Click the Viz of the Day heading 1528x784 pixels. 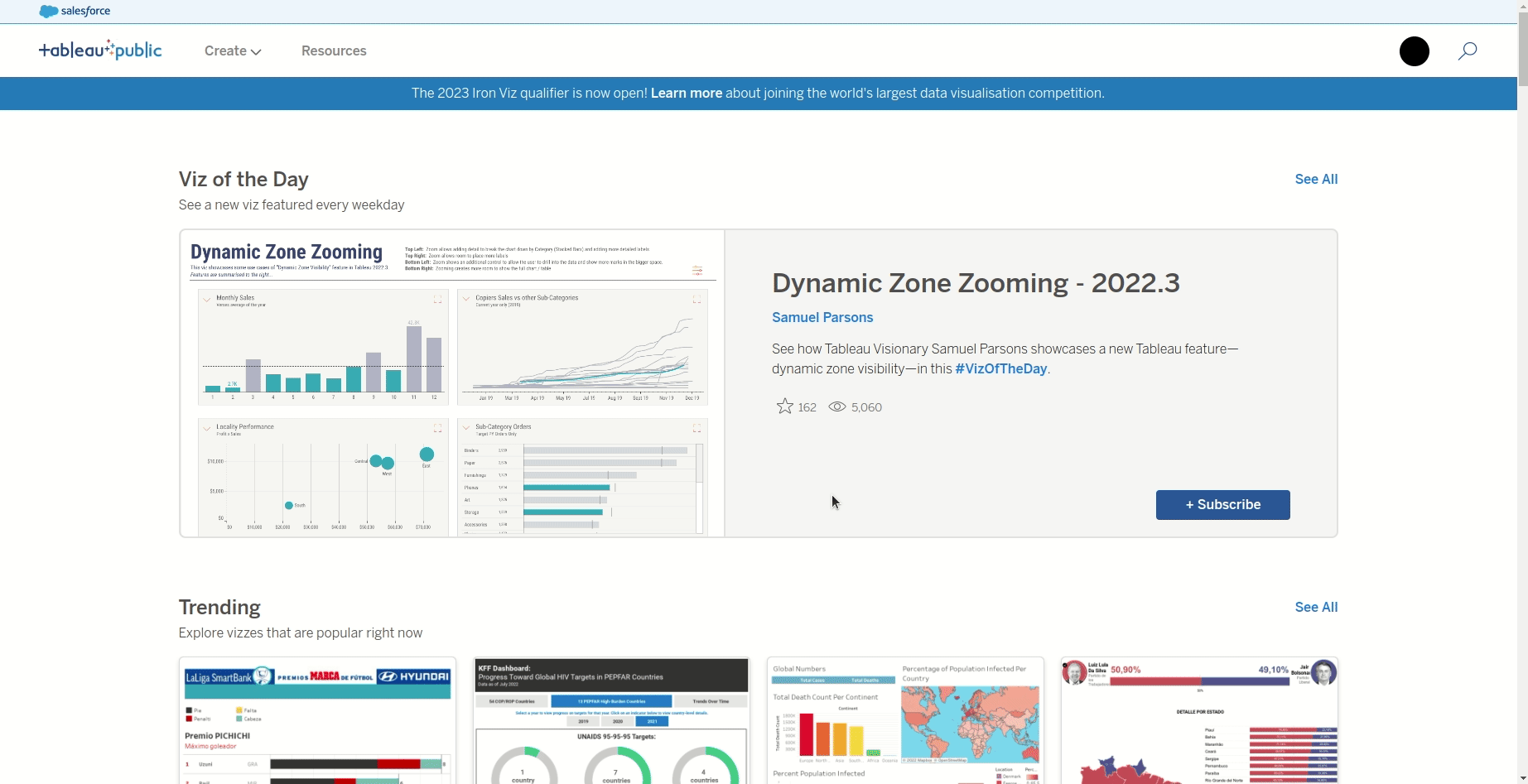point(243,180)
